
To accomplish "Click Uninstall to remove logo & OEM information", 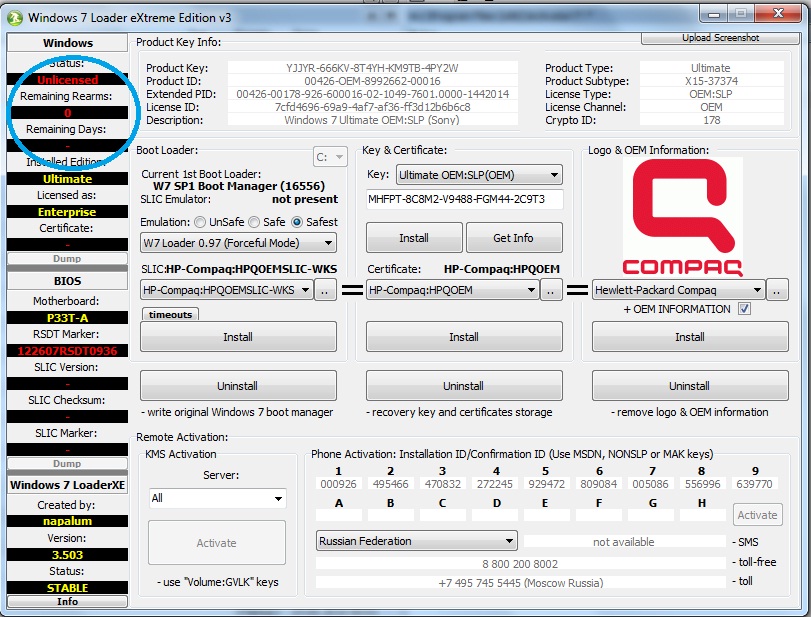I will pos(690,386).
